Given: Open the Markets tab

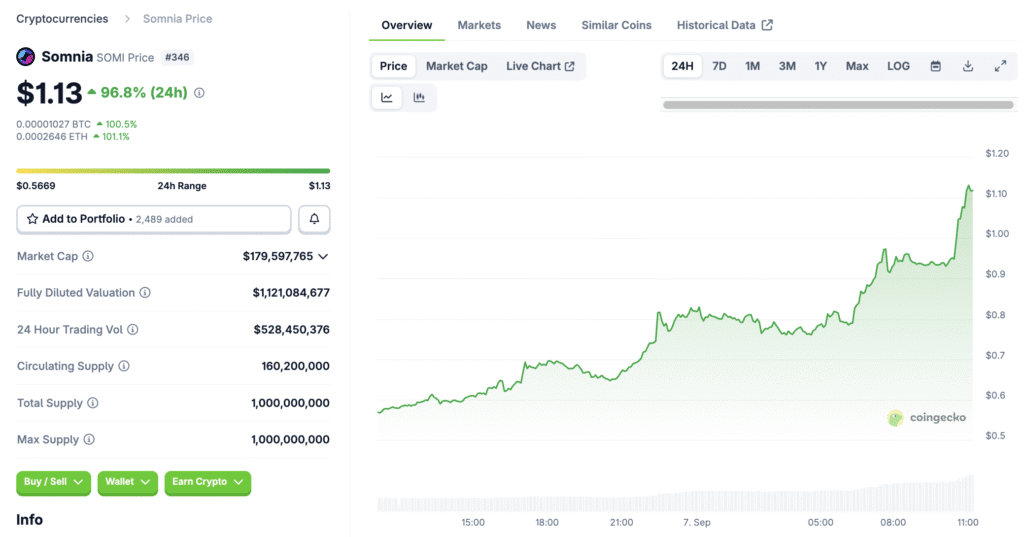Looking at the screenshot, I should 479,25.
